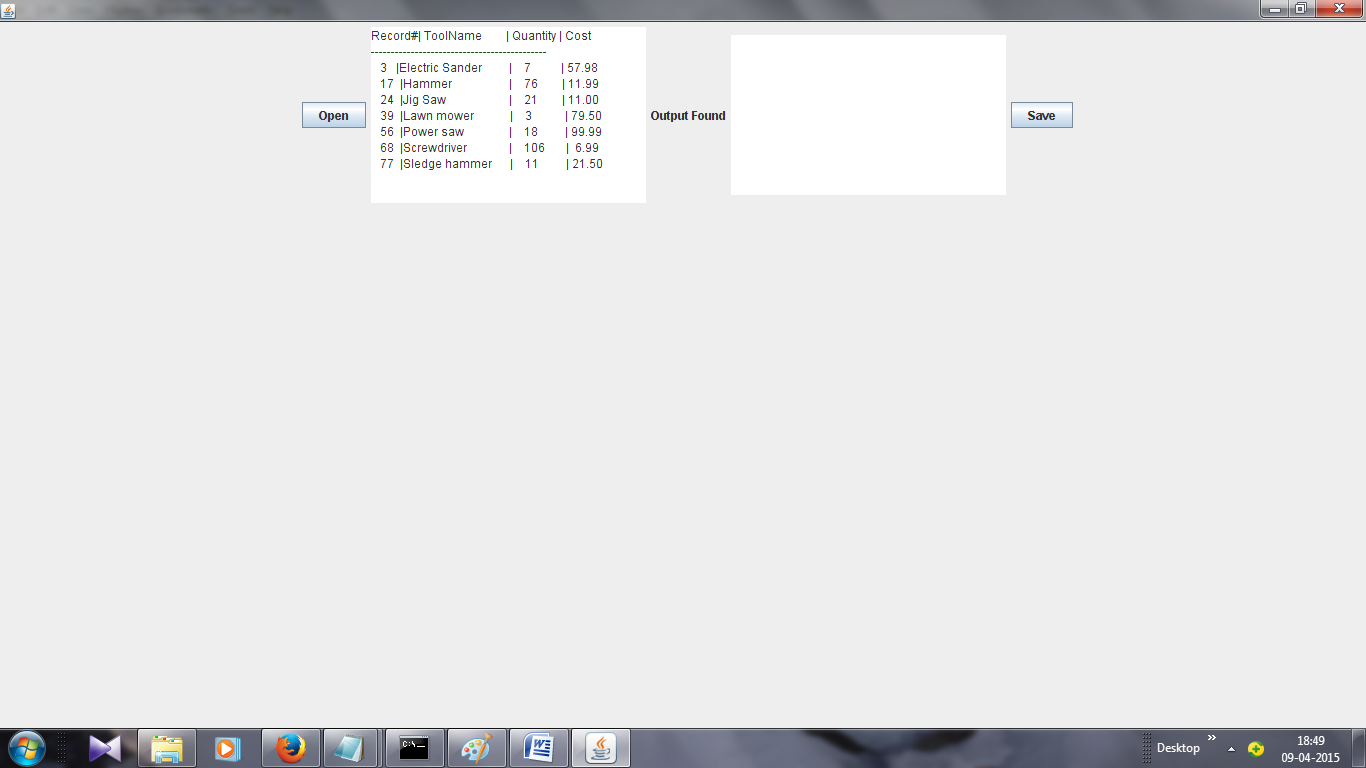Screen dimensions: 1366x768
Task: Click the Java icon in the title bar
Action: (x=9, y=10)
